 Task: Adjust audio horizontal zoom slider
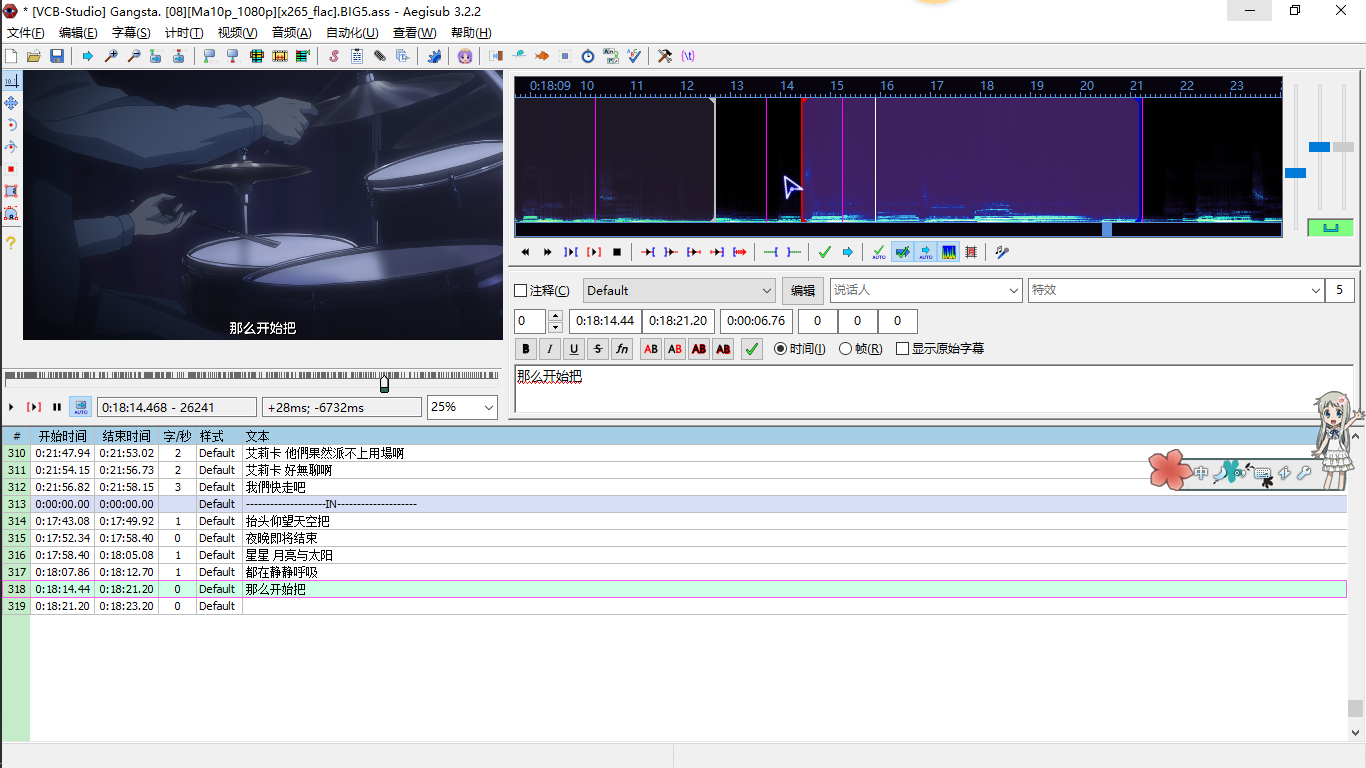(x=1295, y=173)
